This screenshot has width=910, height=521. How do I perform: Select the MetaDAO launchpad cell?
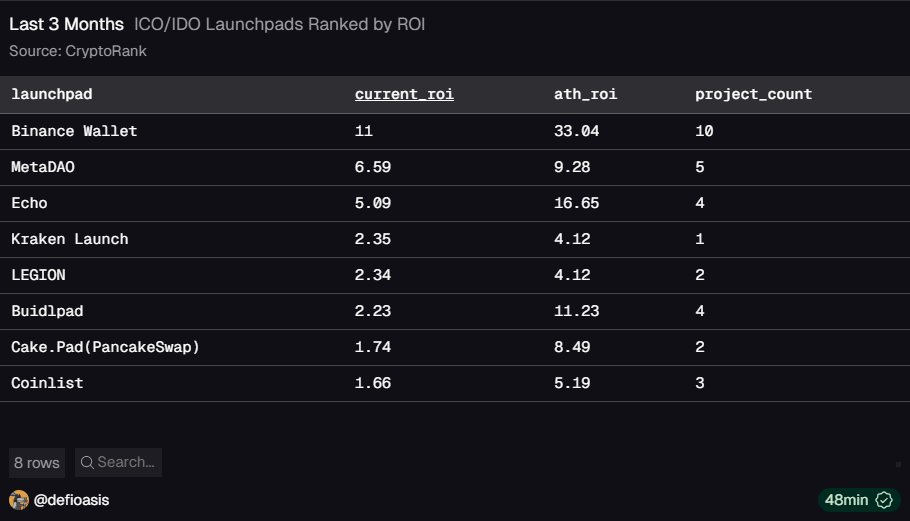click(43, 167)
